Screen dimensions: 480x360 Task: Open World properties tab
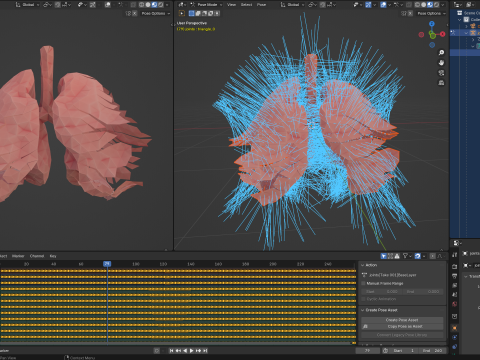point(454,304)
